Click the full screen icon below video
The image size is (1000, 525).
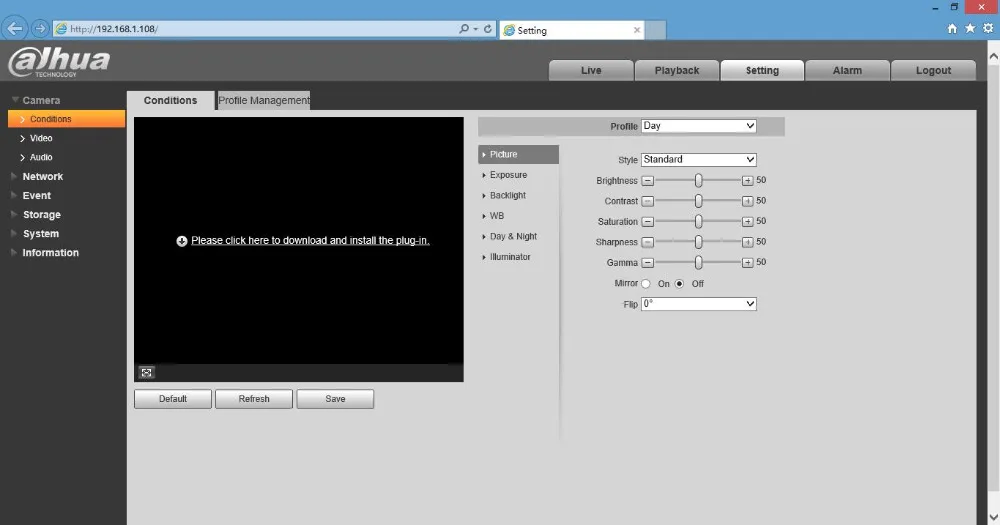[147, 373]
